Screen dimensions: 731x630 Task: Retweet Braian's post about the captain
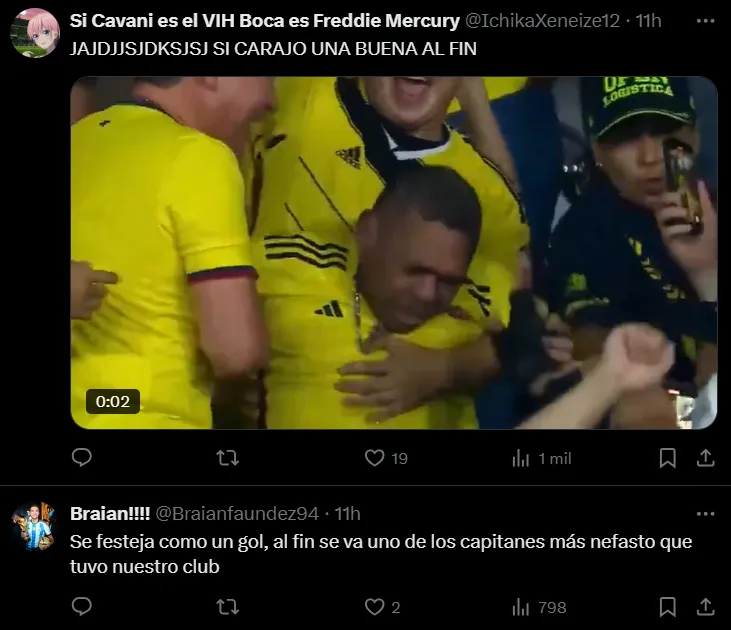pos(228,607)
